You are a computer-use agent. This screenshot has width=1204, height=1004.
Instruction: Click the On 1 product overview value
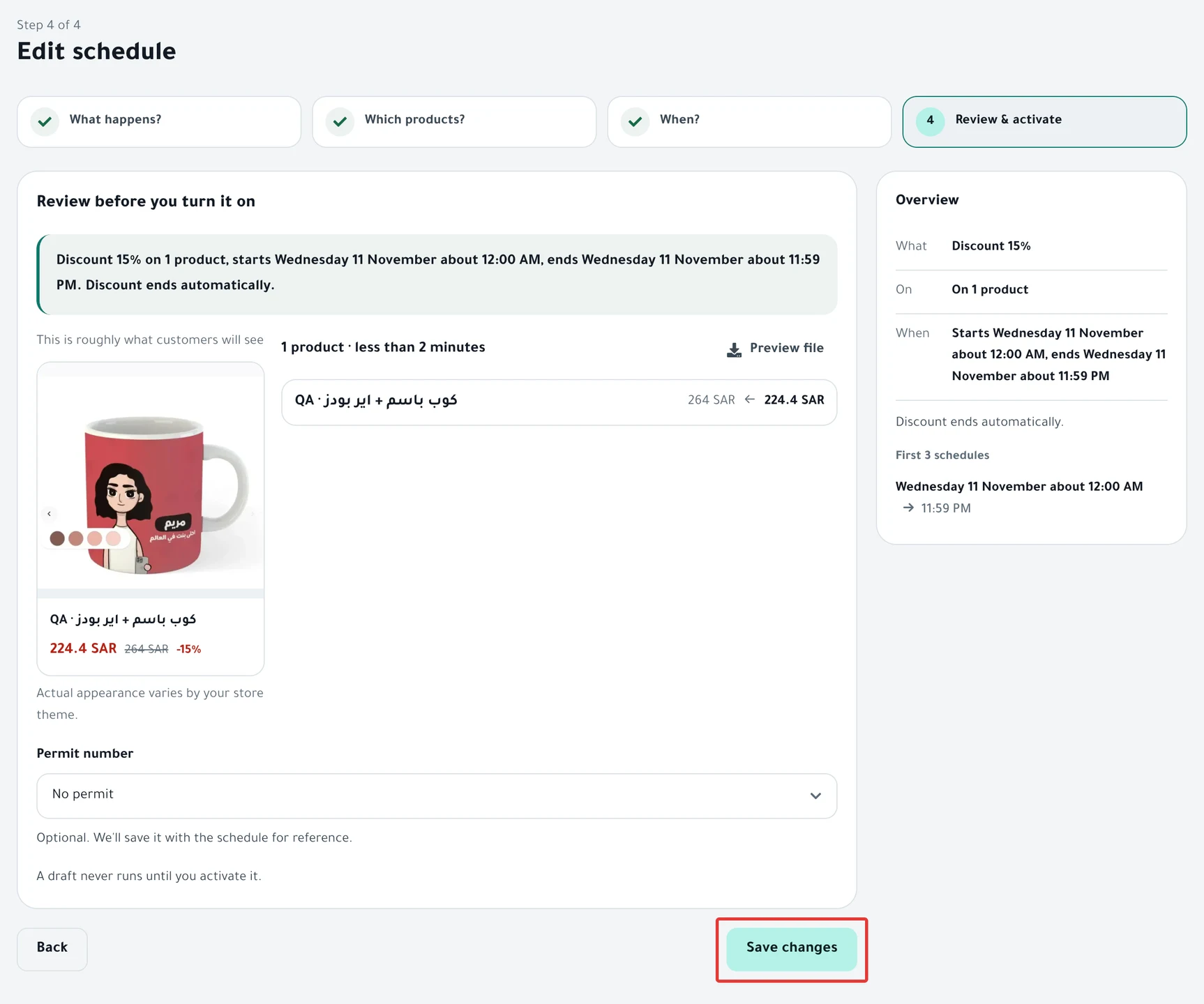(x=990, y=289)
